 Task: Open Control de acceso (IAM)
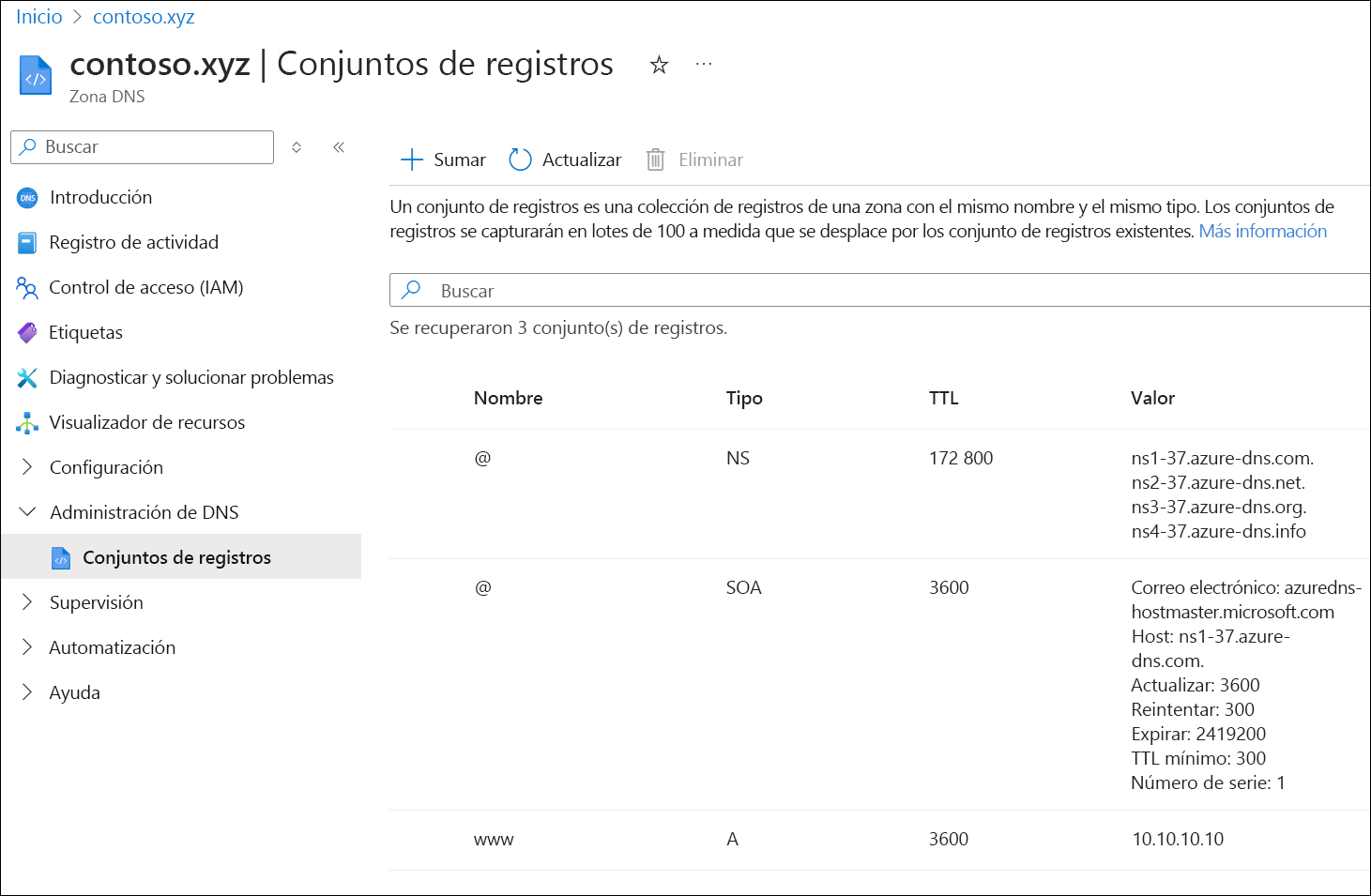tap(145, 287)
